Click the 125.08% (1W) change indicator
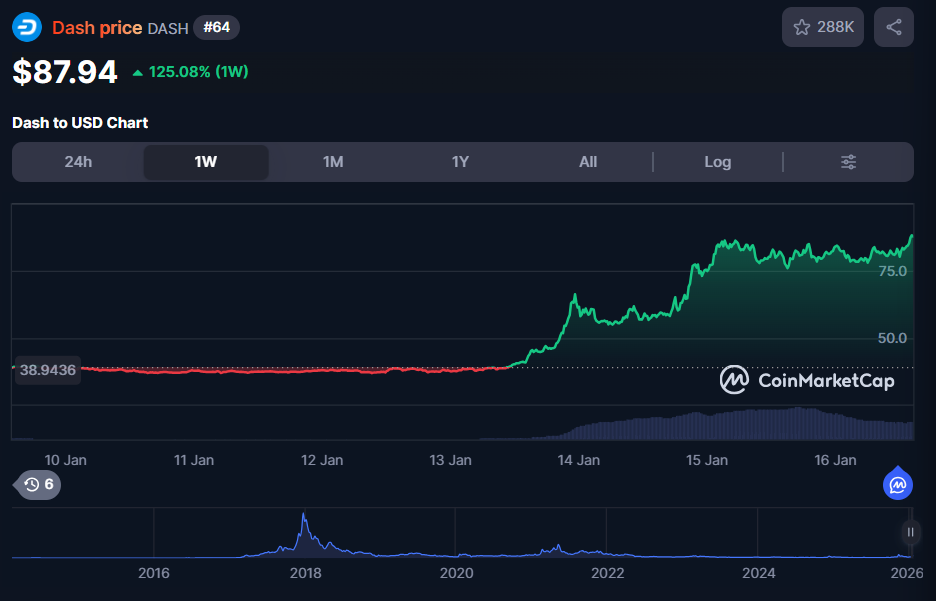Viewport: 936px width, 601px height. [x=190, y=72]
